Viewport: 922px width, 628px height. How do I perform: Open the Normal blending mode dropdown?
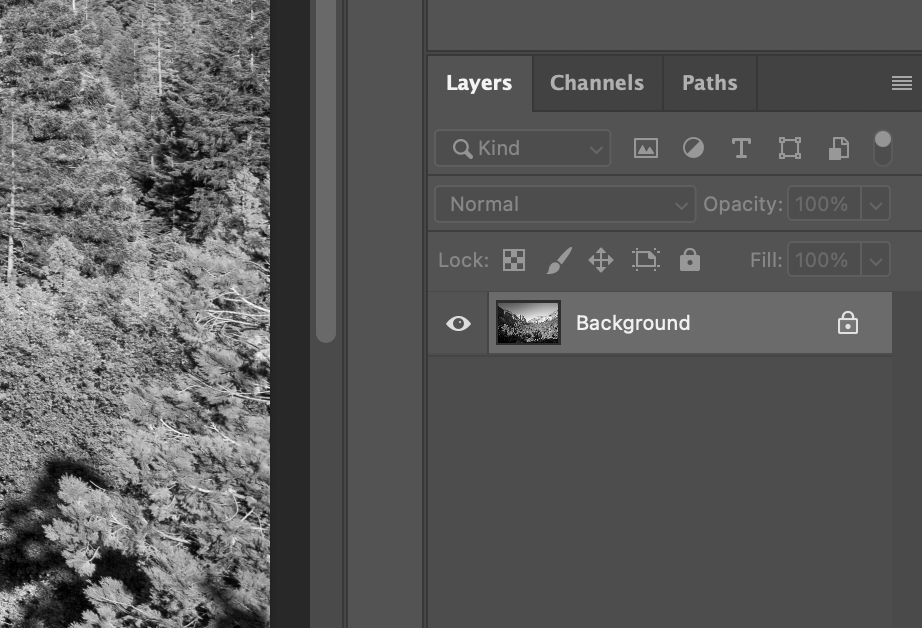coord(565,204)
